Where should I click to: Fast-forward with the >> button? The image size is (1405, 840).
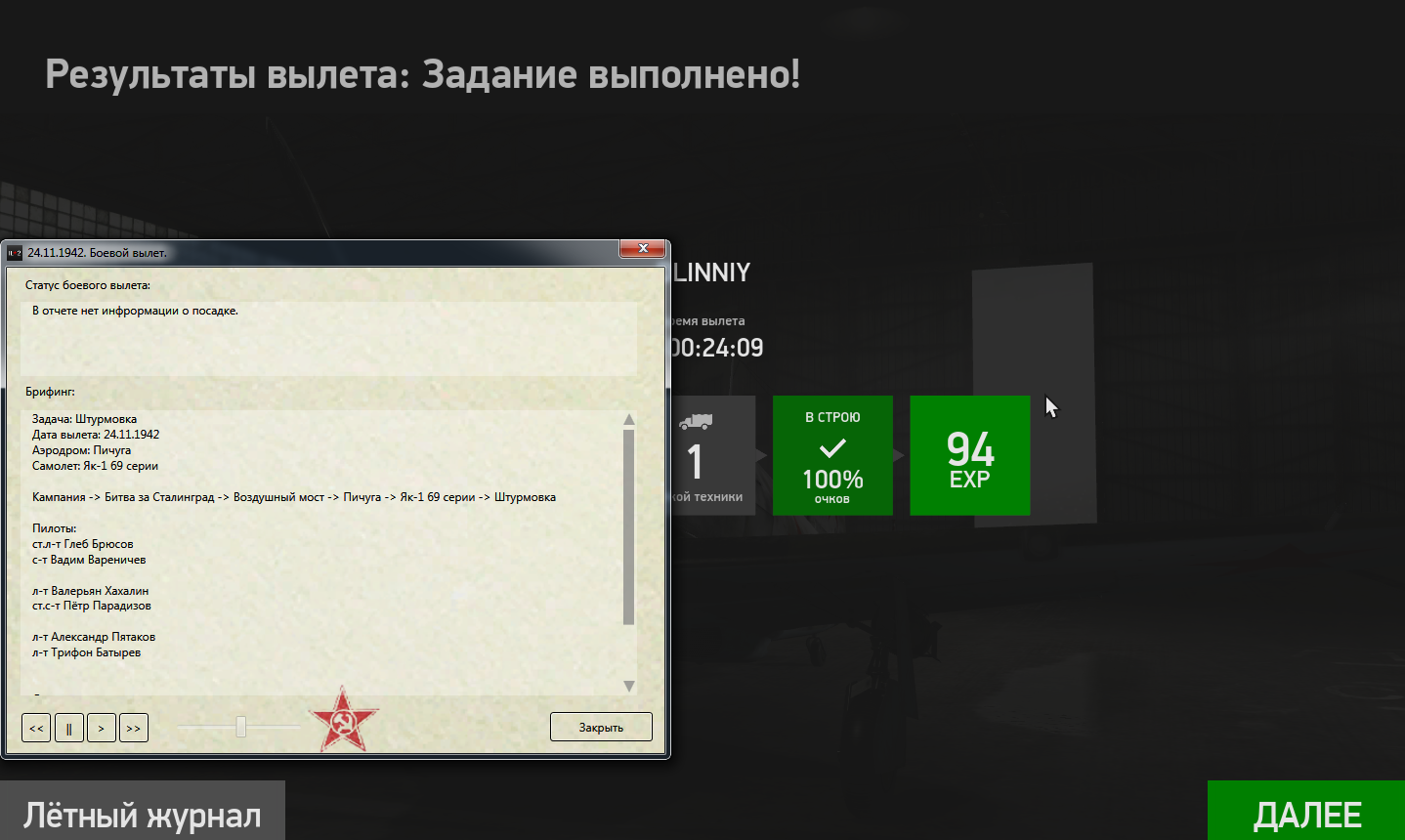134,728
